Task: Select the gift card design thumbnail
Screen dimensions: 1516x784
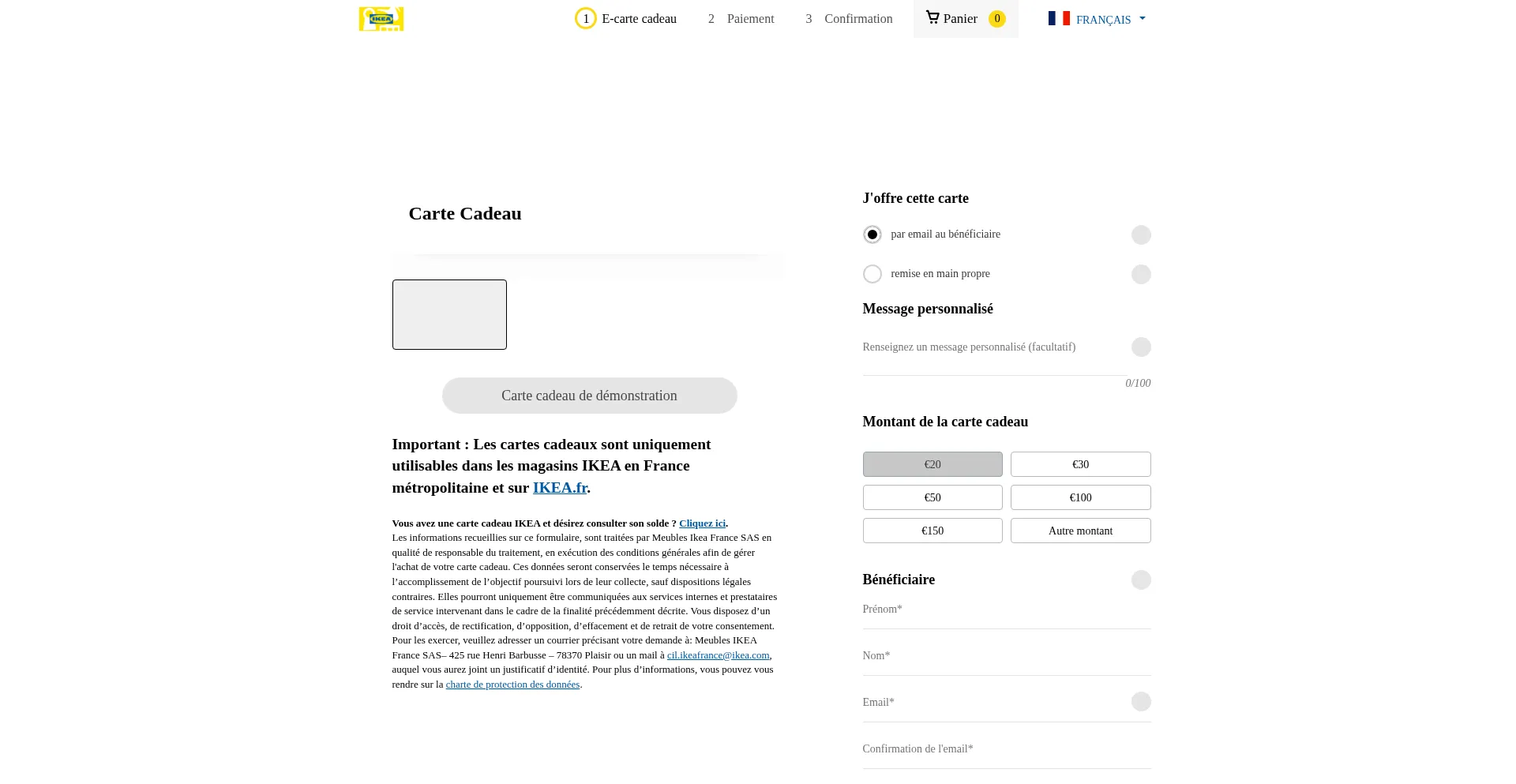Action: click(449, 314)
